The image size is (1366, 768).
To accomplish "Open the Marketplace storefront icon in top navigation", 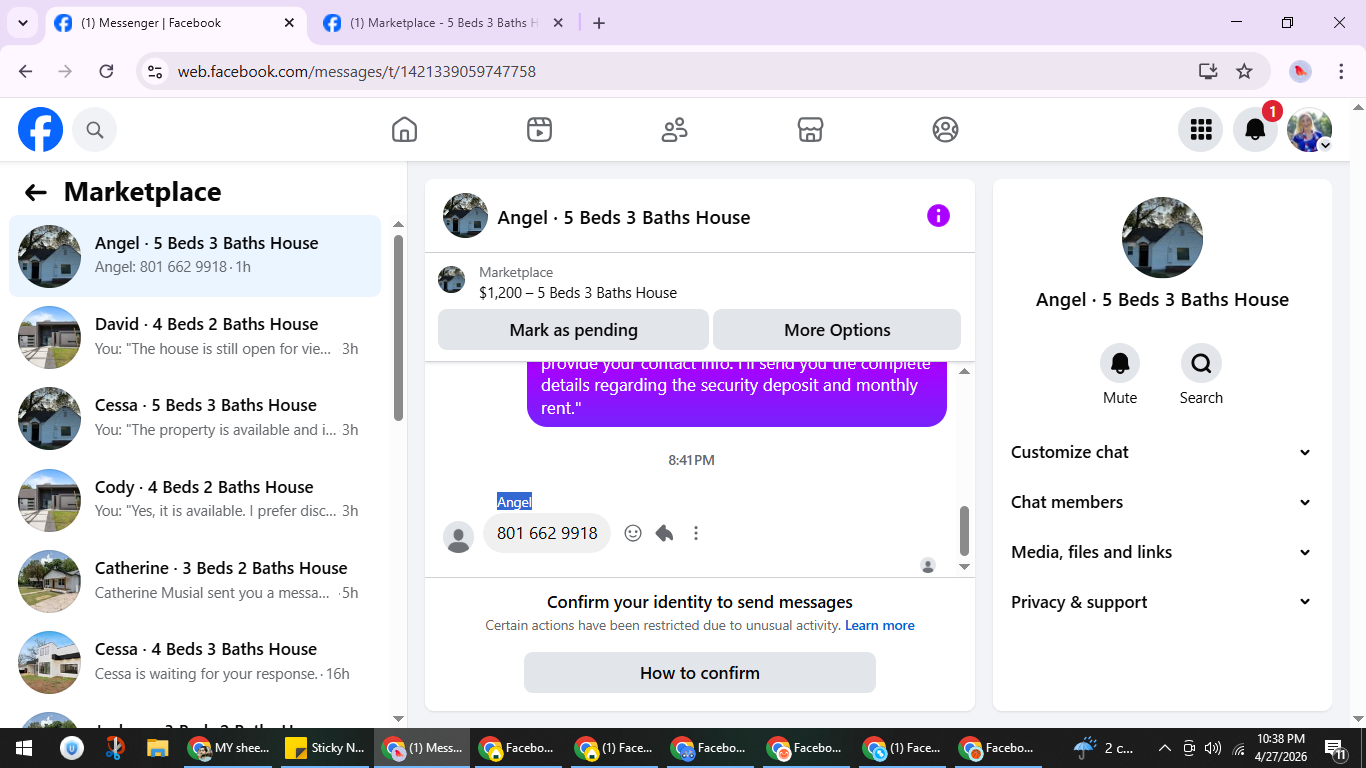I will tap(810, 130).
